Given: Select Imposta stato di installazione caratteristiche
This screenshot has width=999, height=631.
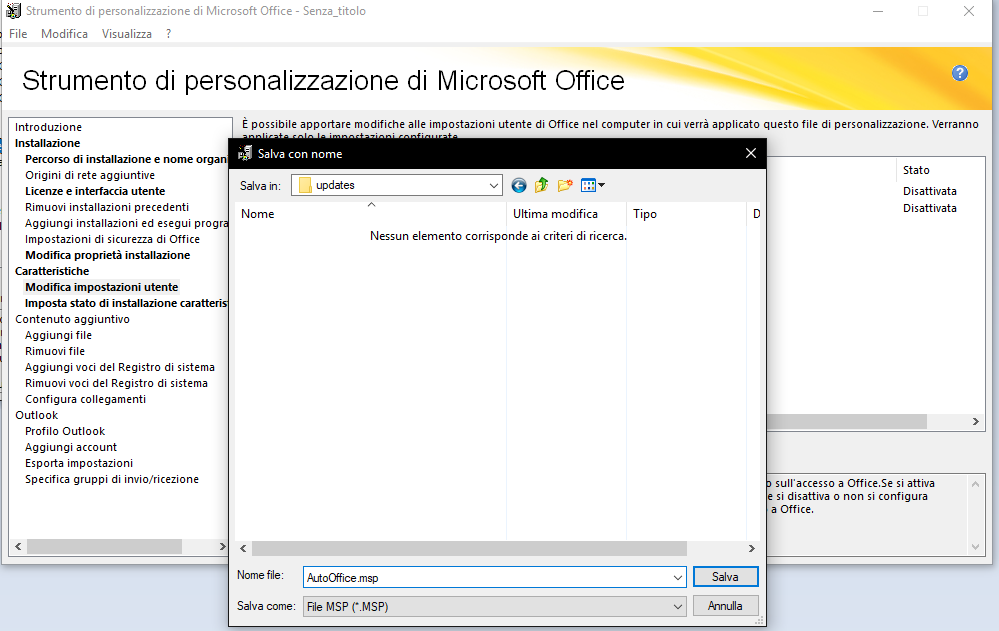Looking at the screenshot, I should point(126,303).
